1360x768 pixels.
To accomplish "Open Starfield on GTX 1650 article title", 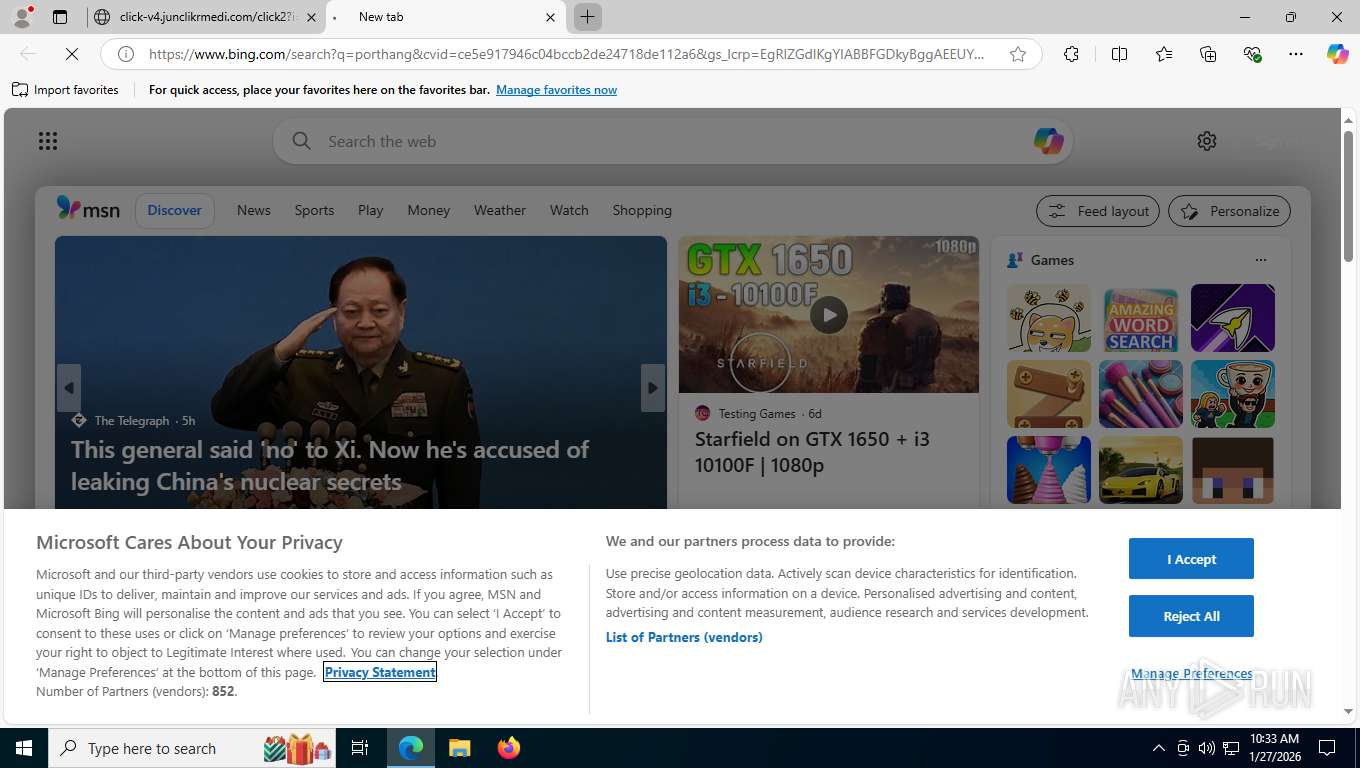I will pos(812,452).
